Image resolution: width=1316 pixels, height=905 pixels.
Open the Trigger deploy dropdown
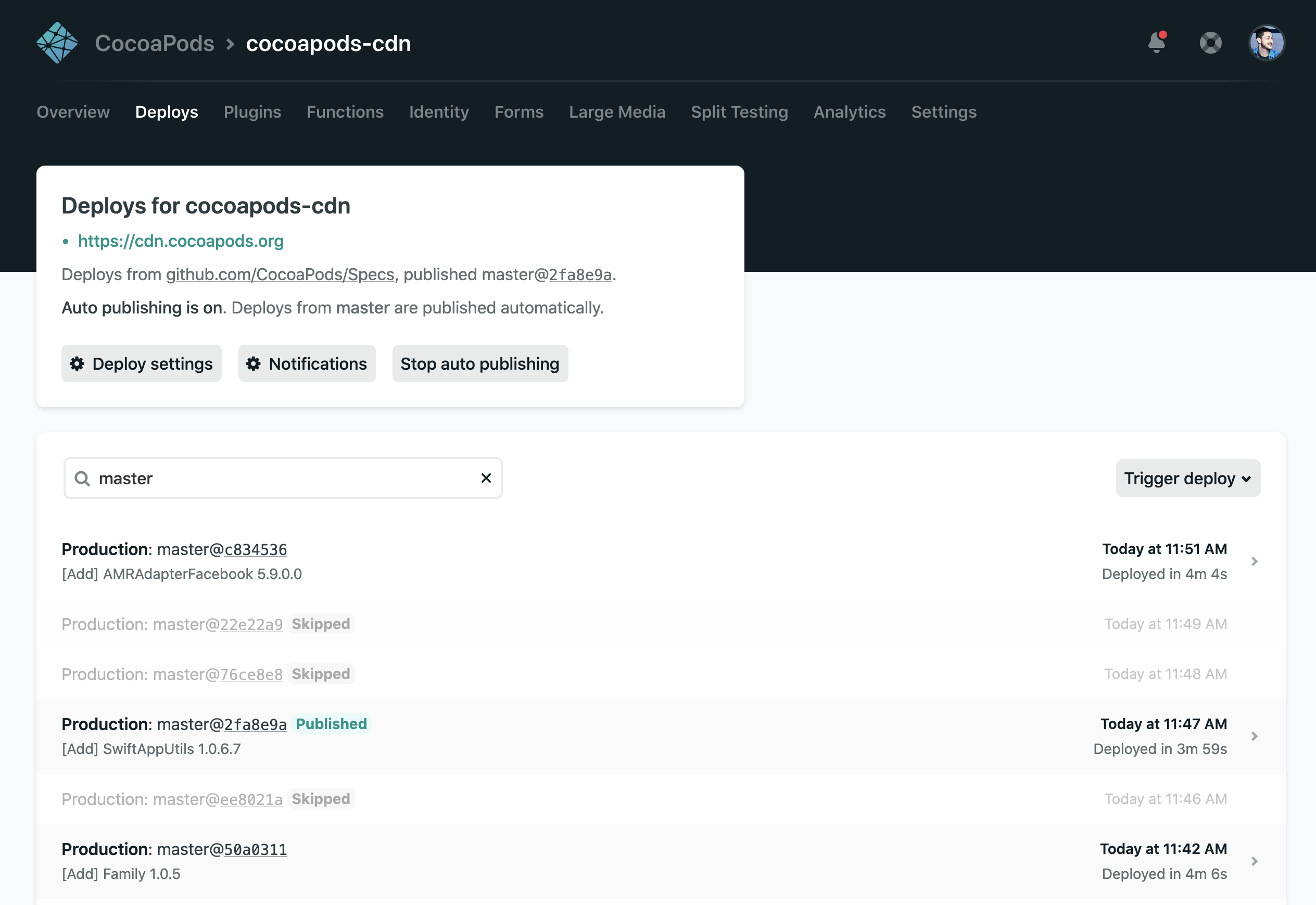pyautogui.click(x=1187, y=478)
